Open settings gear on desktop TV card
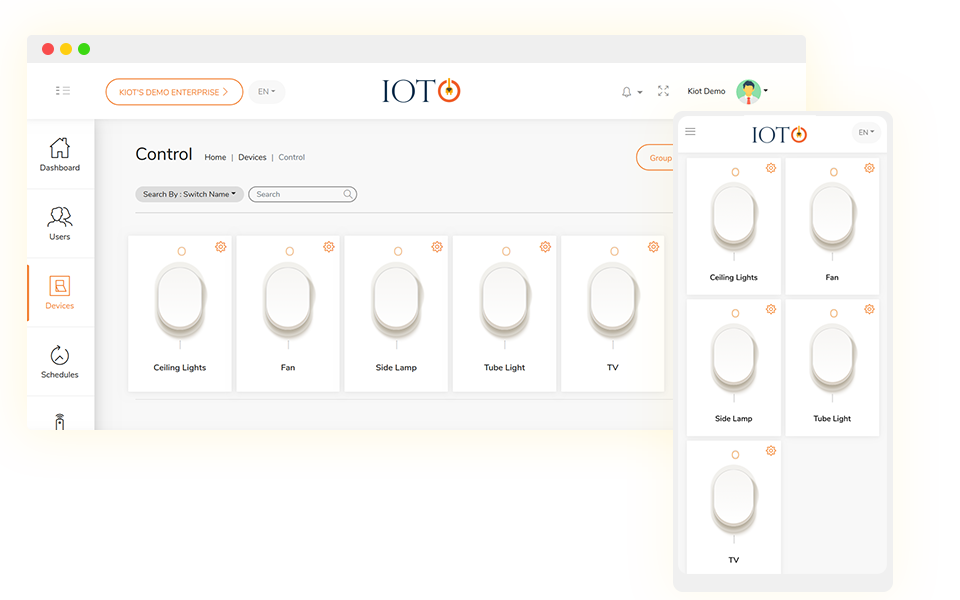The width and height of the screenshot is (960, 600). (653, 247)
